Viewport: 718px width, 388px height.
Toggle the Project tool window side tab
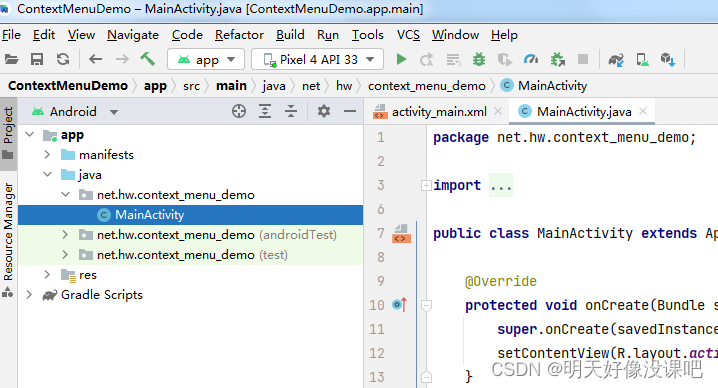8,133
